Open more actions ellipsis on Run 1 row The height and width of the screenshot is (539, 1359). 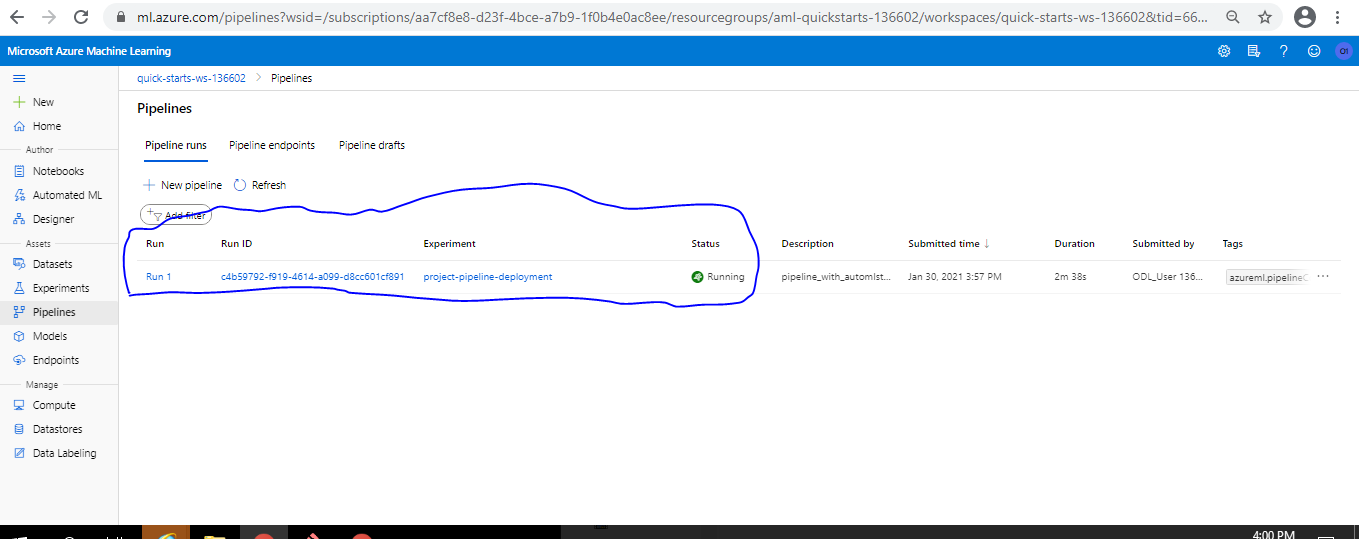pos(1323,277)
